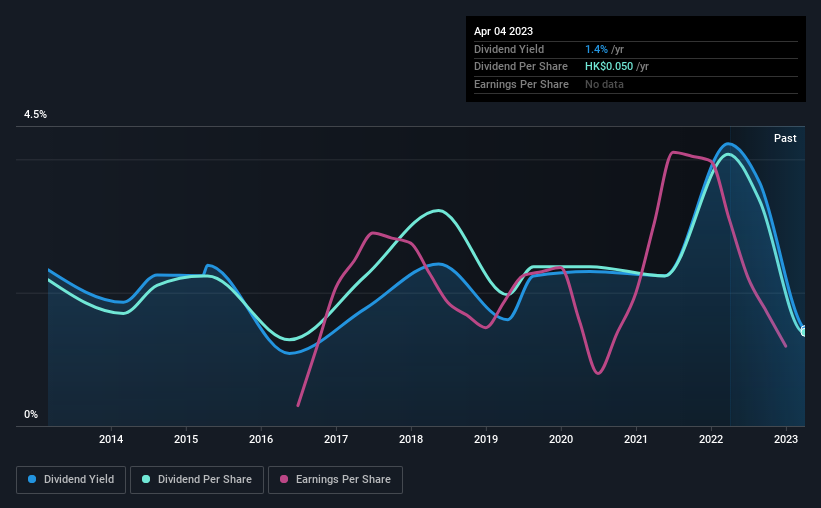The height and width of the screenshot is (508, 821).
Task: Click the teal Dividend Per Share dot
Action: 146,479
